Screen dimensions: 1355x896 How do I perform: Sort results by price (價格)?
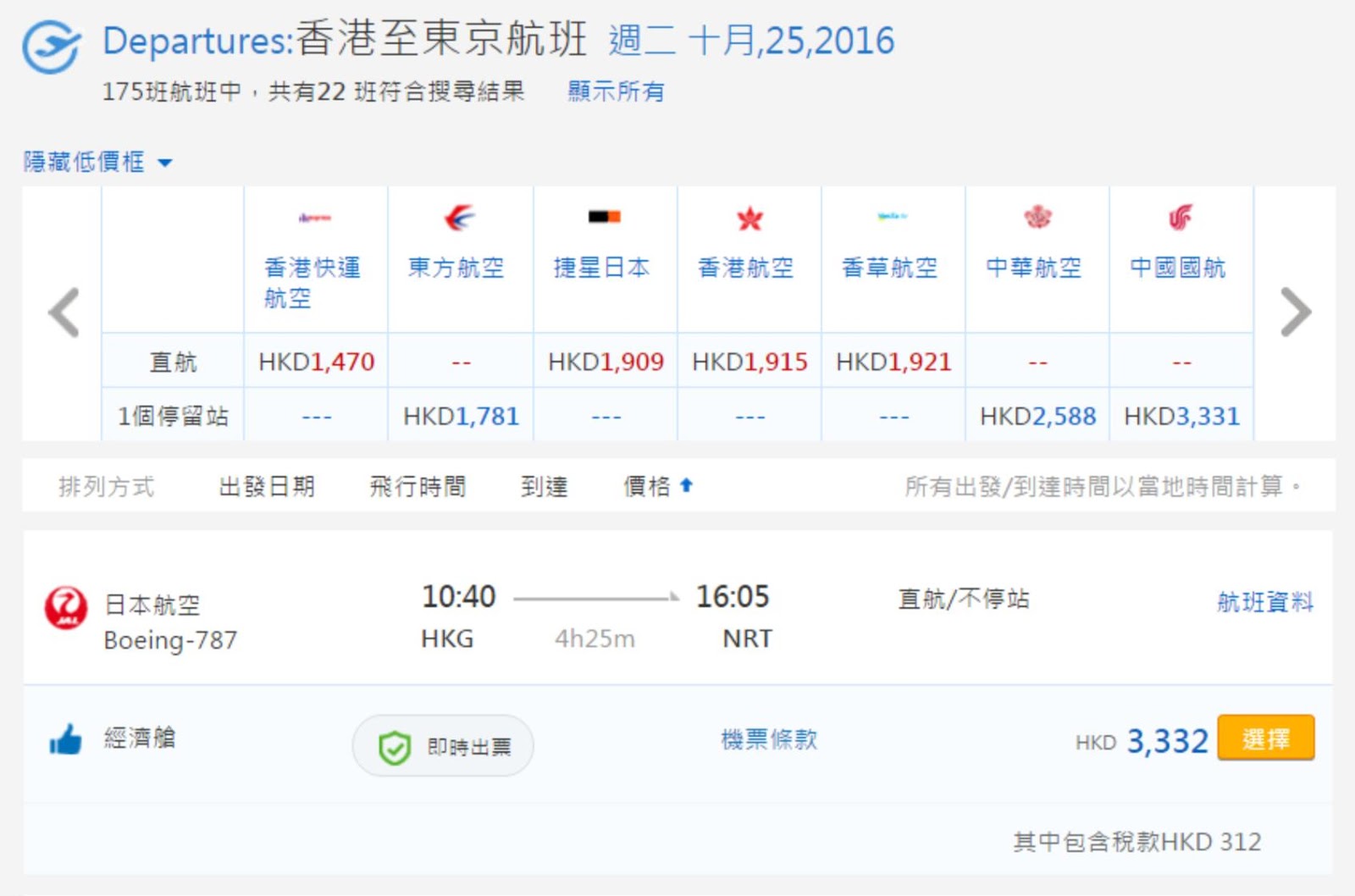click(657, 486)
